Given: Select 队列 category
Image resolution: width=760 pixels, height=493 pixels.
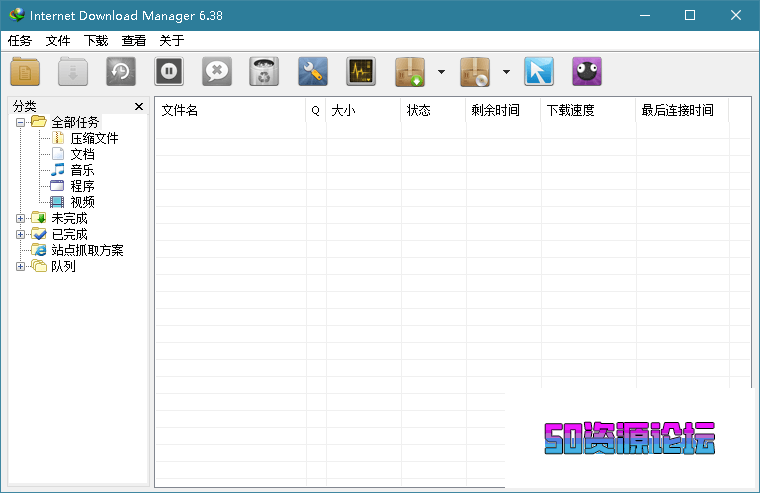Looking at the screenshot, I should click(63, 266).
